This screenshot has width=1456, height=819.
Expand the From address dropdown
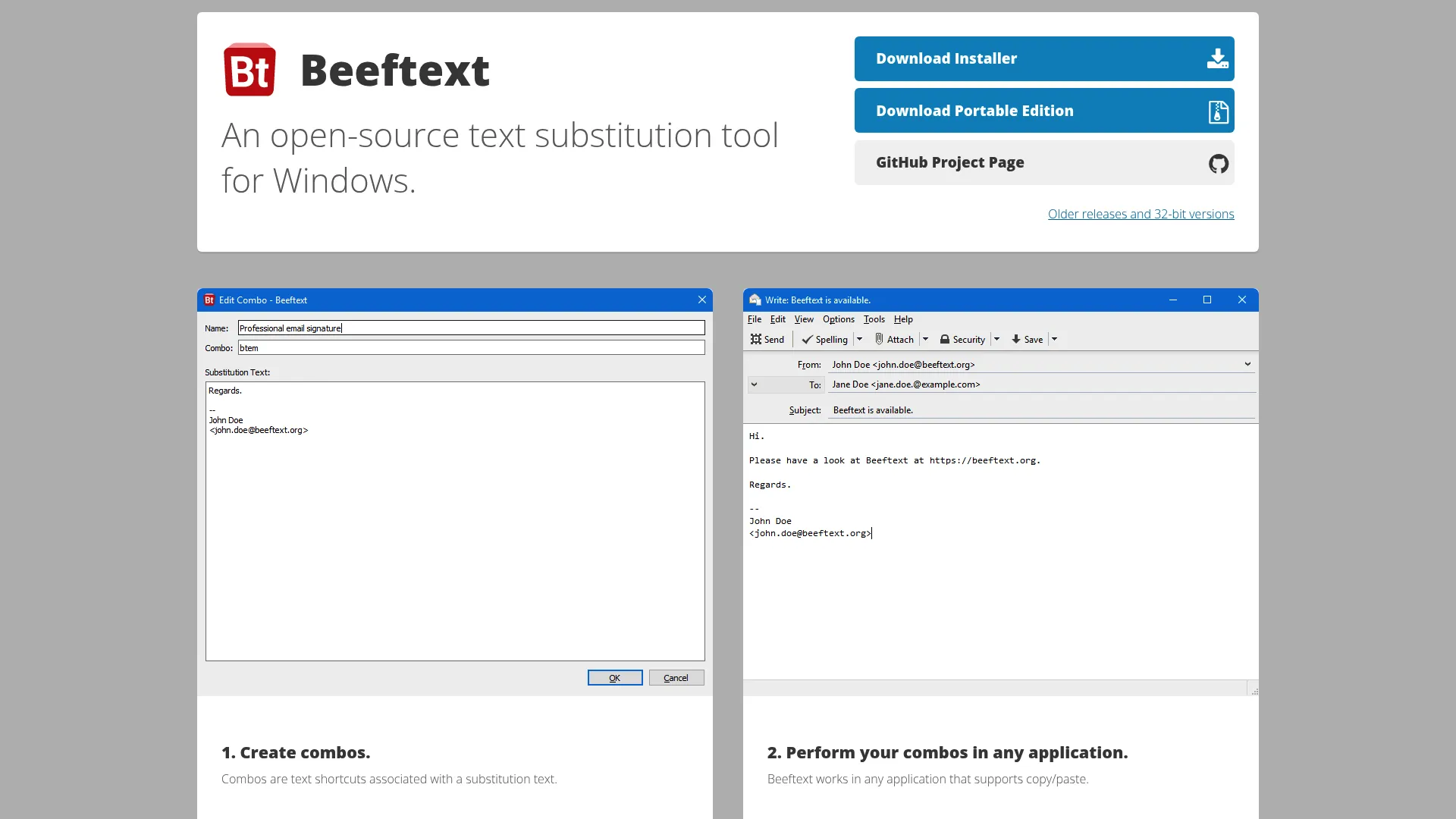point(1247,364)
